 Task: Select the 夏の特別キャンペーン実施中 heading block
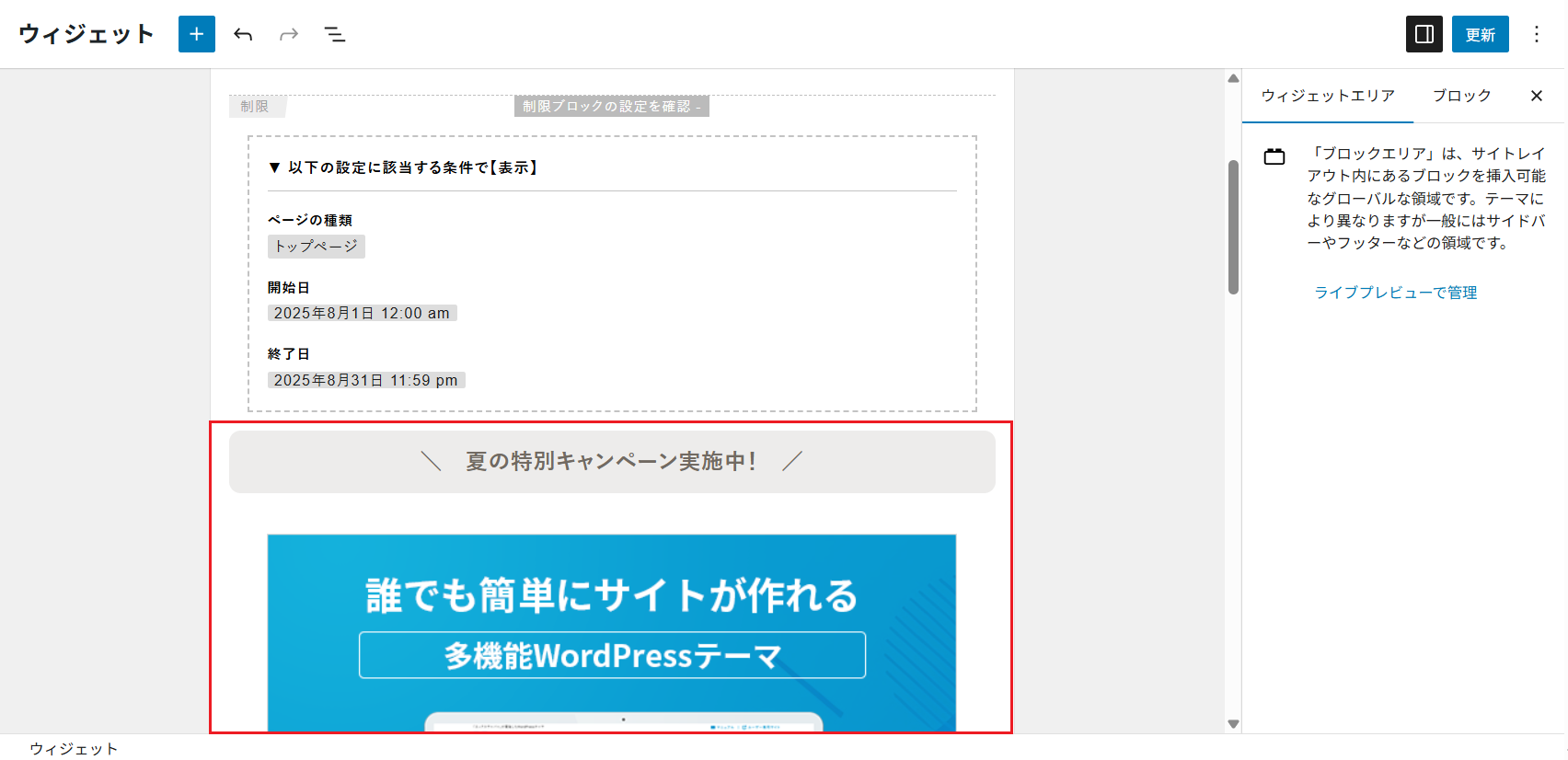tap(612, 462)
